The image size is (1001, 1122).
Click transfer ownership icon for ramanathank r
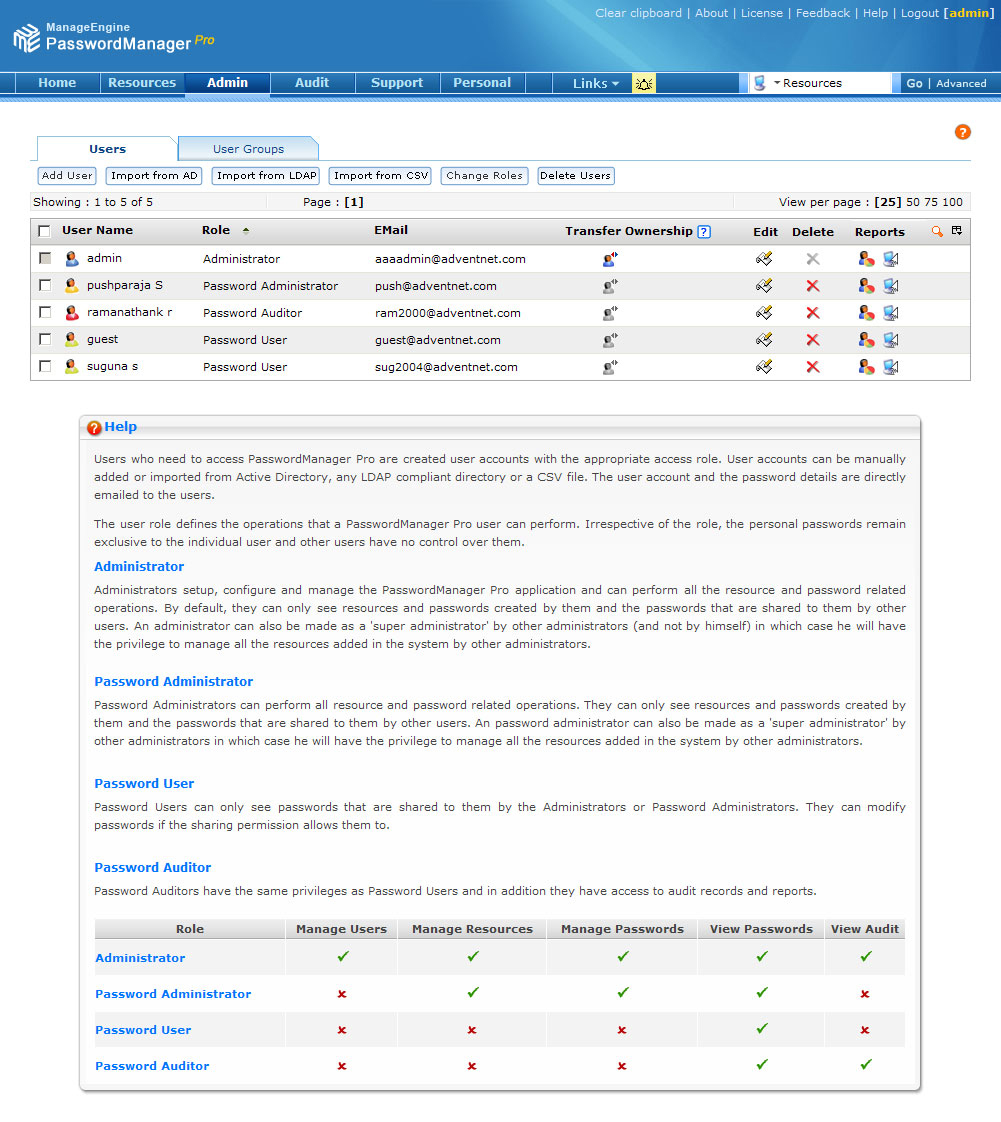610,313
